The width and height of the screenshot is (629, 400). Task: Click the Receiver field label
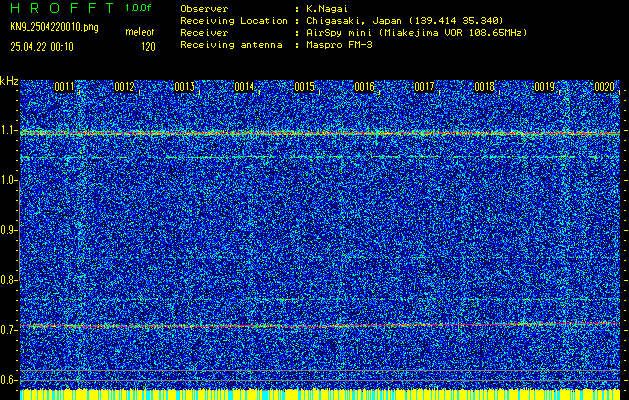[204, 33]
